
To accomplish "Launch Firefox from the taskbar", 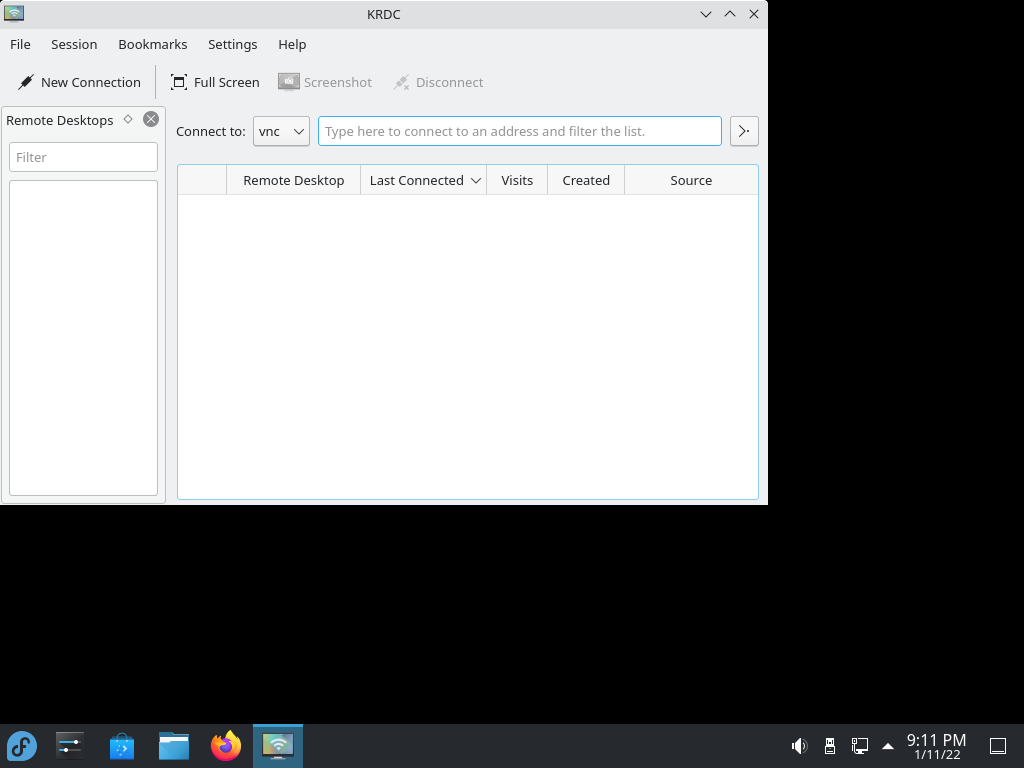I will tap(226, 746).
